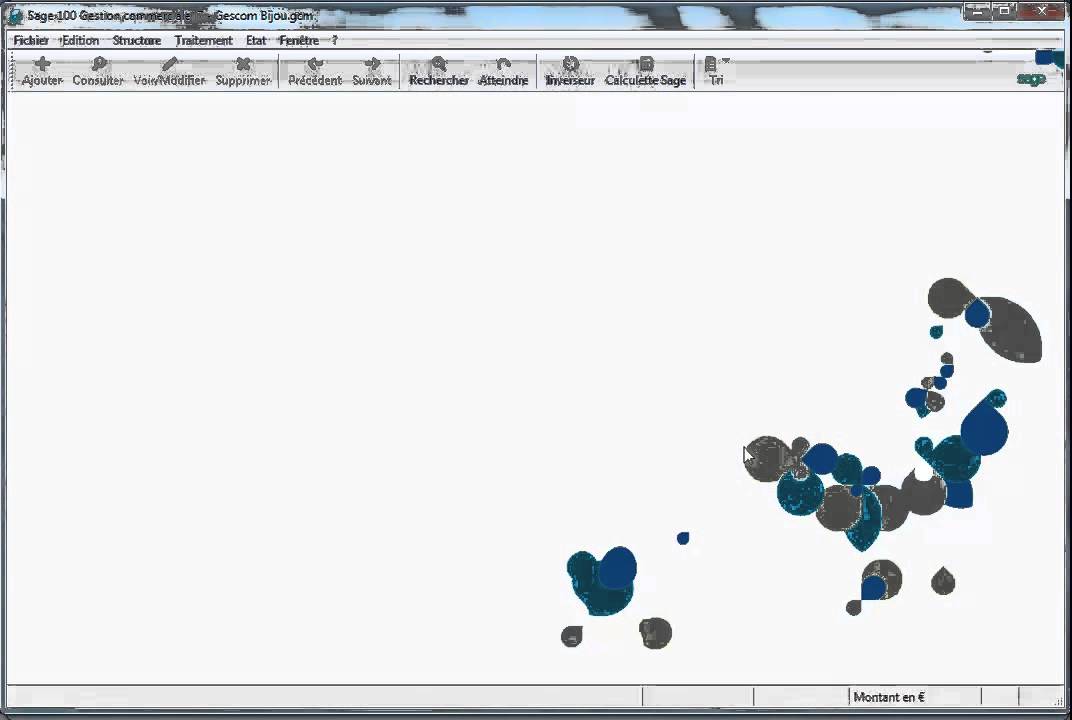1072x720 pixels.
Task: Maximize the Sage 100 window
Action: (x=1004, y=11)
